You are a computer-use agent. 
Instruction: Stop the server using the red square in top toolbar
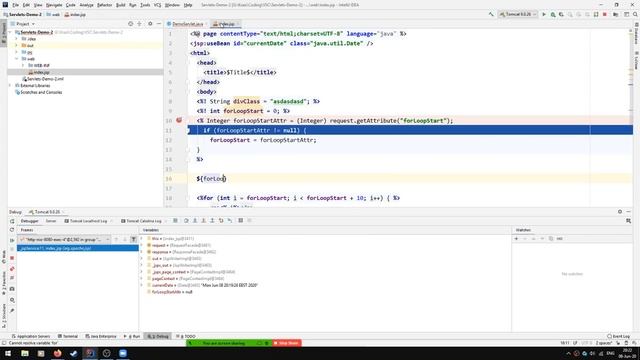pos(604,14)
